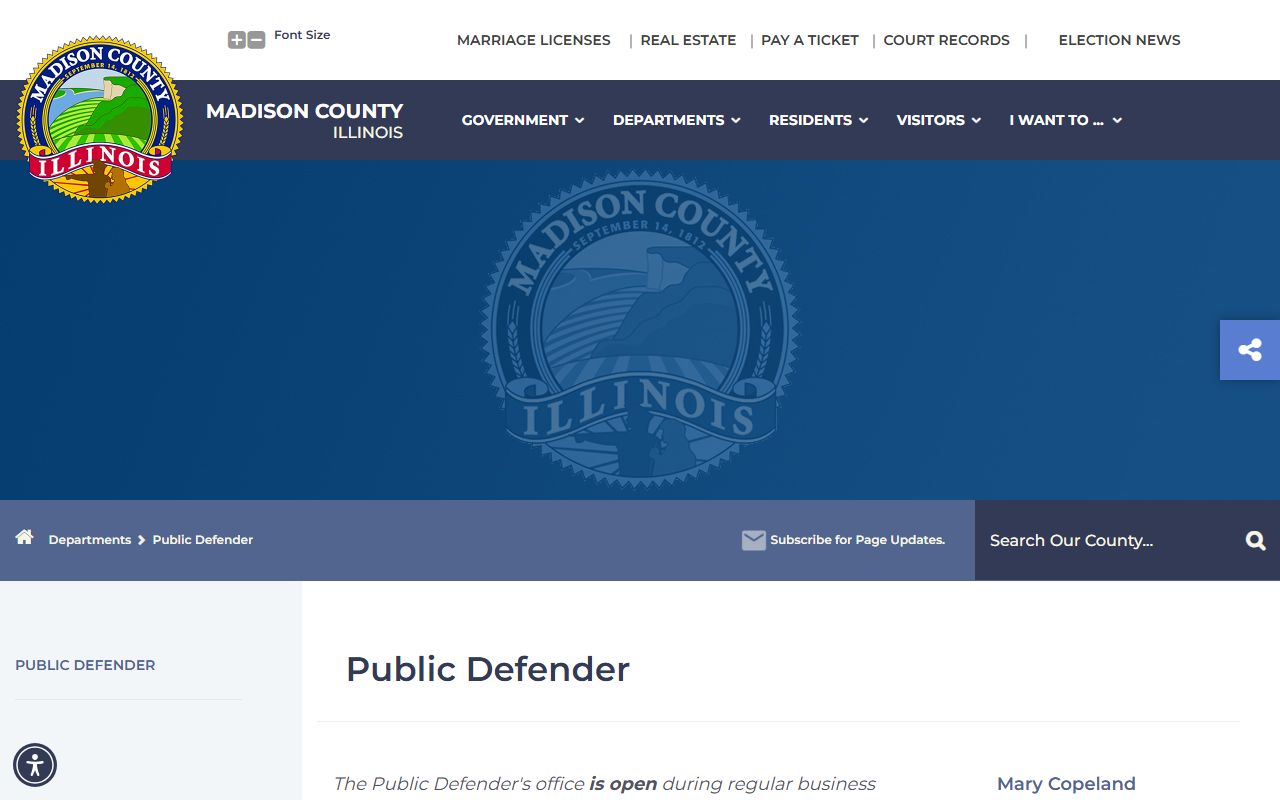Image resolution: width=1280 pixels, height=800 pixels.
Task: Click the Madison County seal logo
Action: 100,120
